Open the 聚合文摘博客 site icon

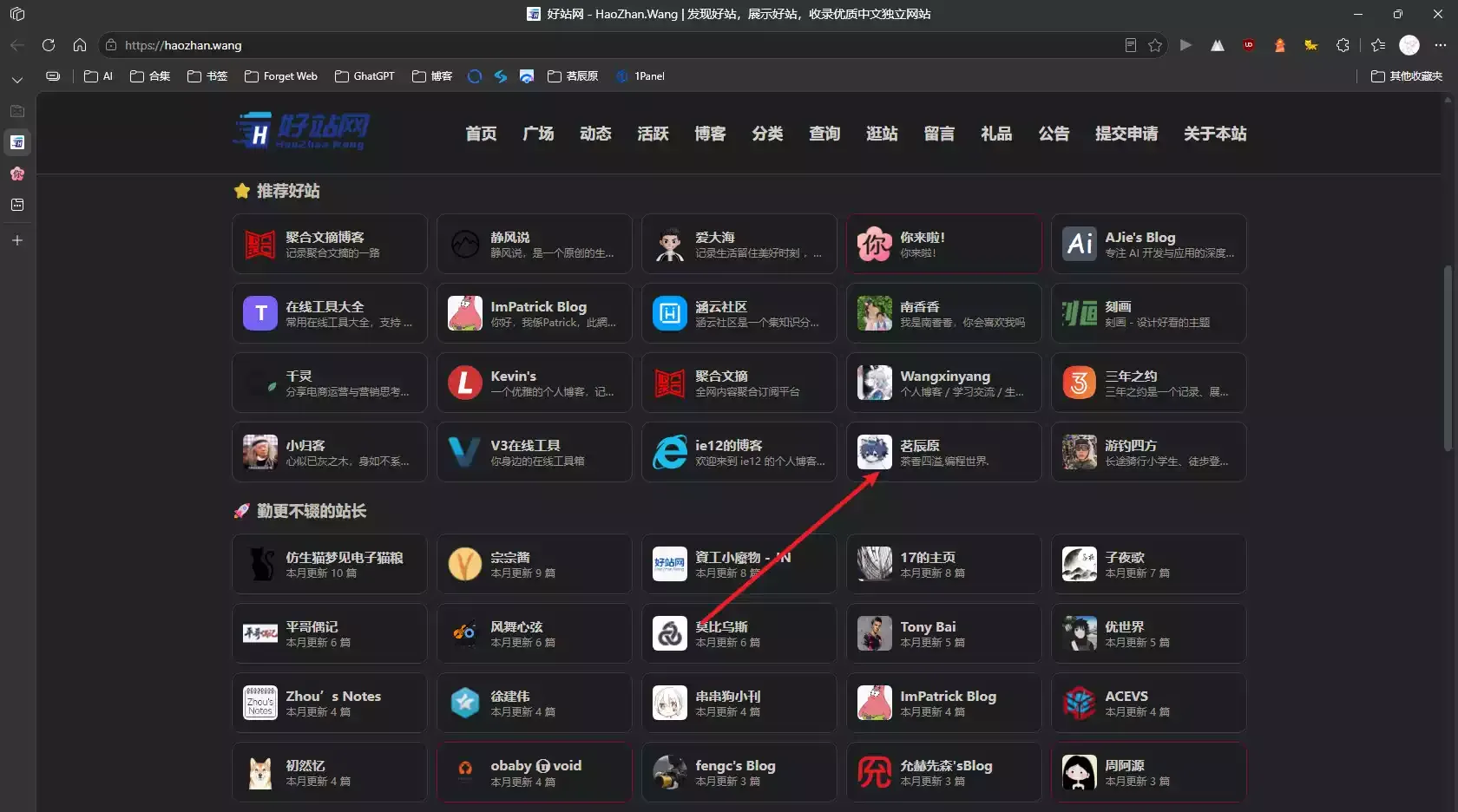tap(260, 245)
